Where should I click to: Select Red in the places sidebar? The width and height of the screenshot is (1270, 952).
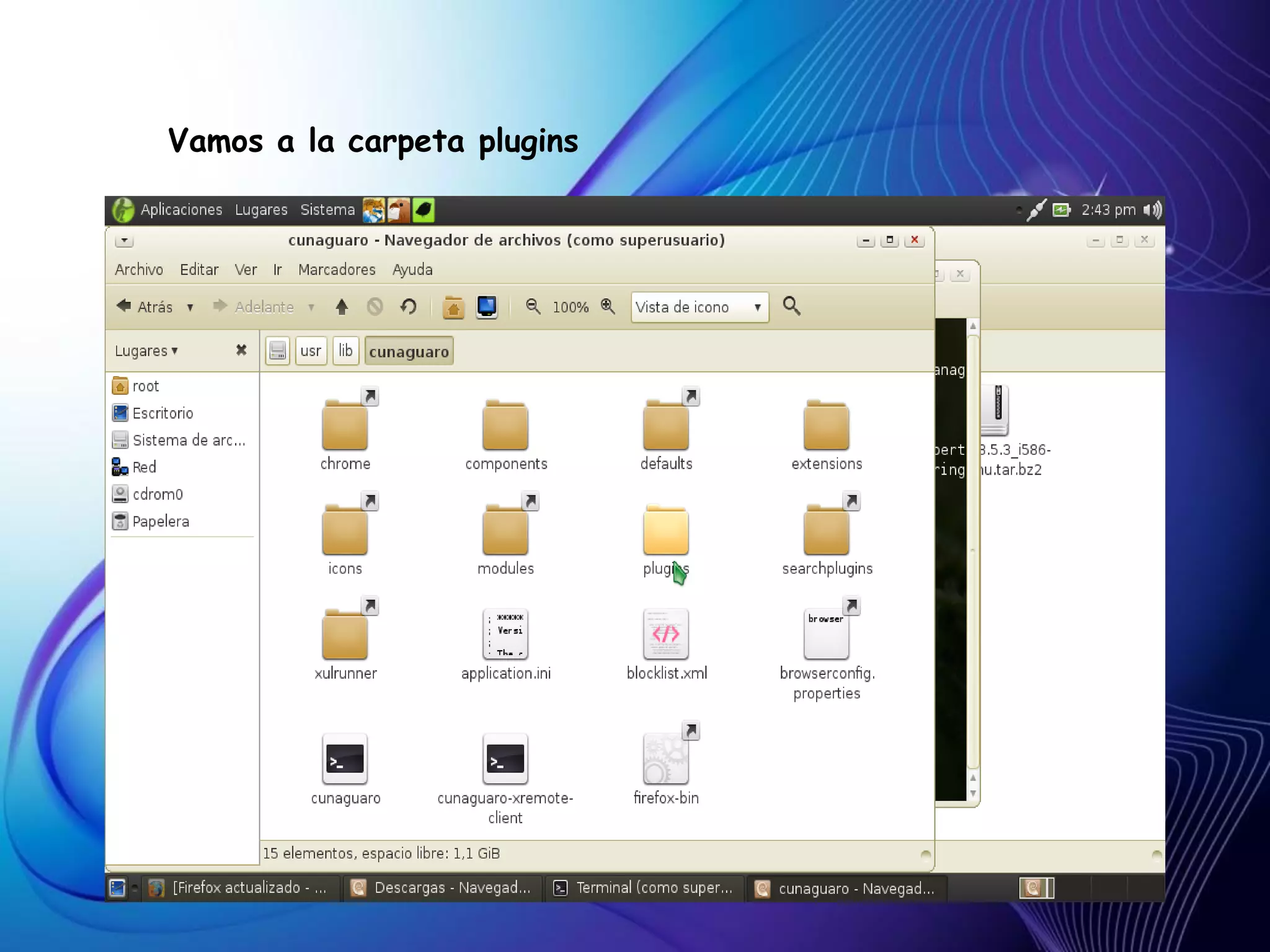coord(182,467)
